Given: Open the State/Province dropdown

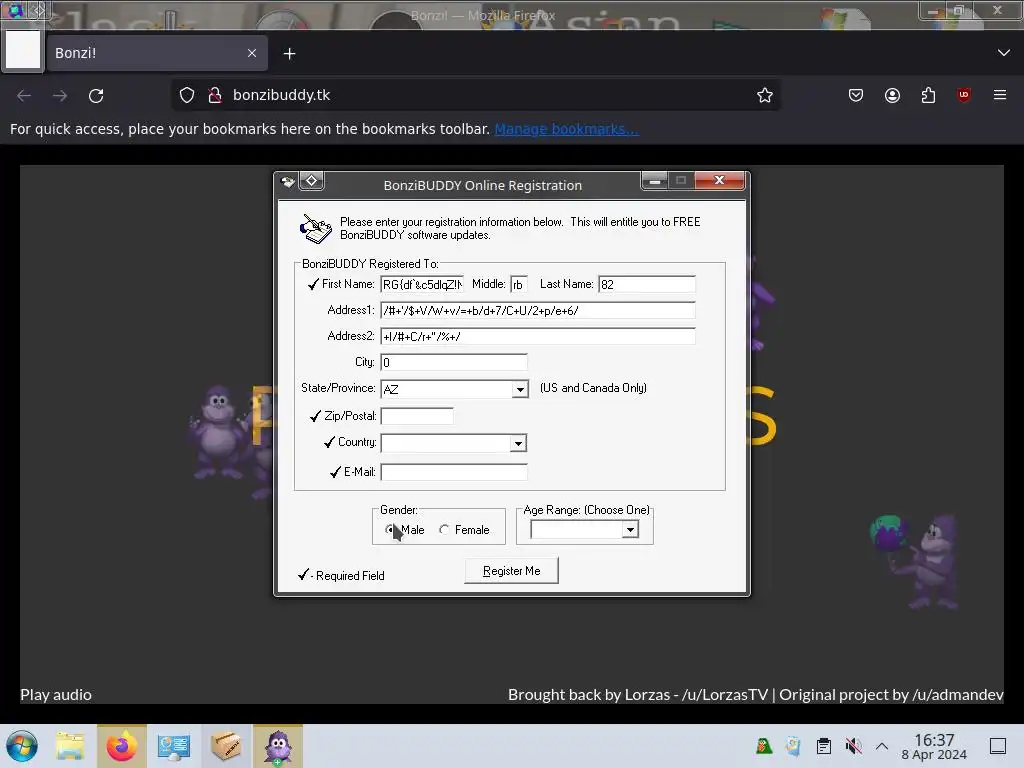Looking at the screenshot, I should (x=520, y=389).
